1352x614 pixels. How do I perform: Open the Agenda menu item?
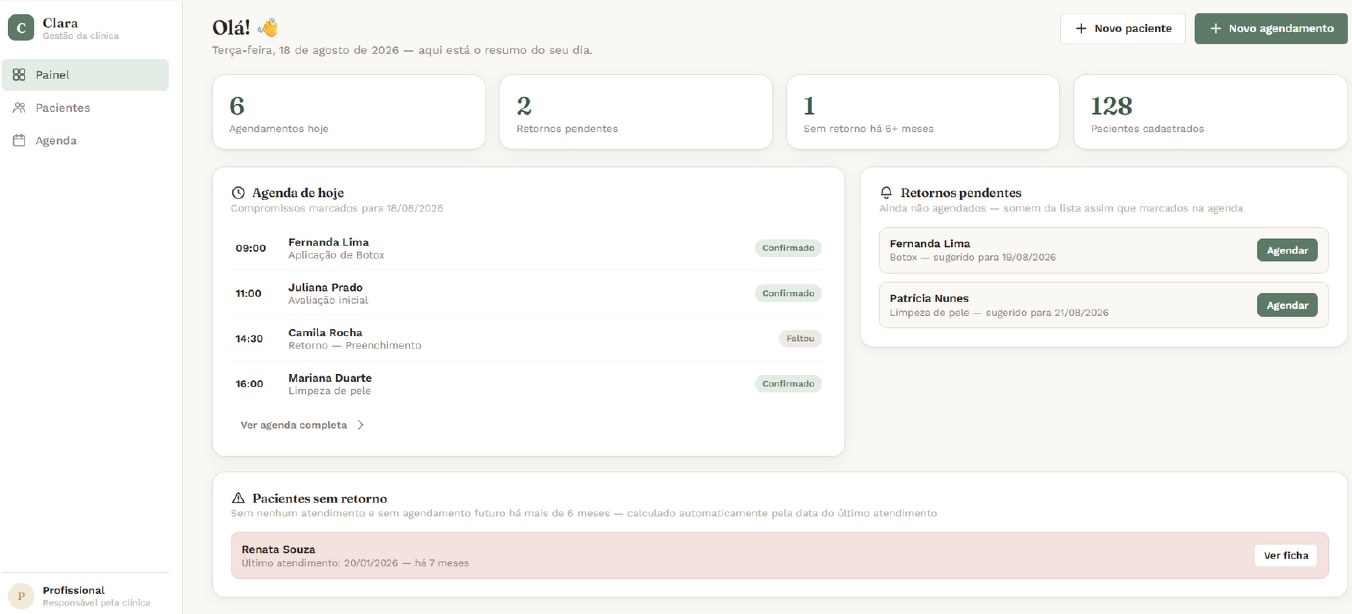85,141
